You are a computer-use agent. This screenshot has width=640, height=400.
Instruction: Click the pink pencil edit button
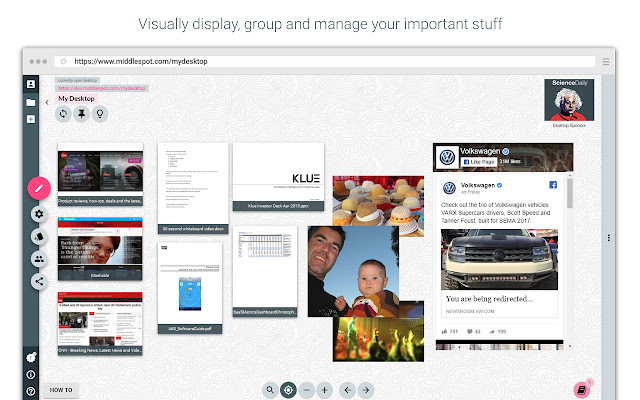[39, 188]
